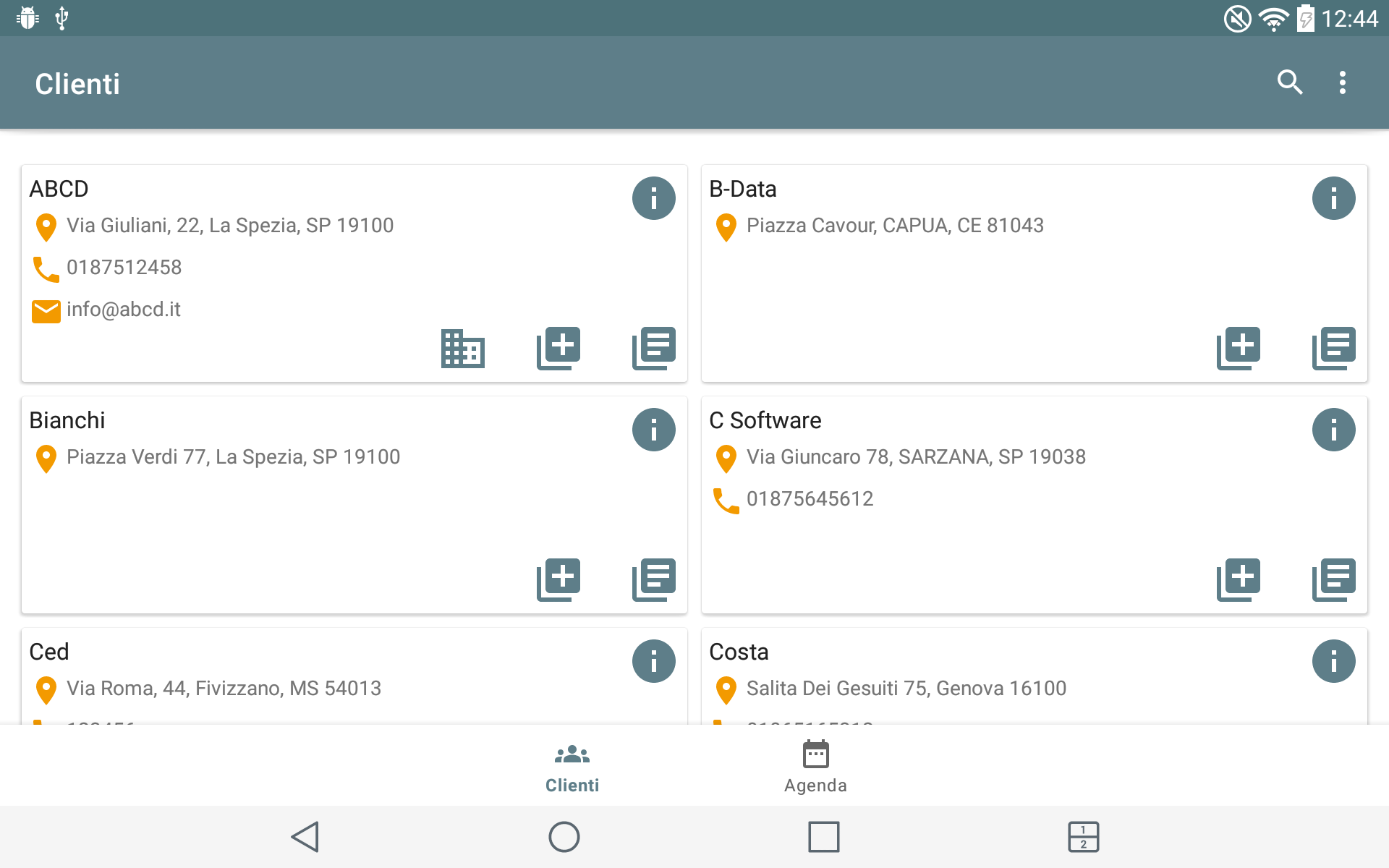Tap C Software phone number 01875645612

[x=810, y=499]
